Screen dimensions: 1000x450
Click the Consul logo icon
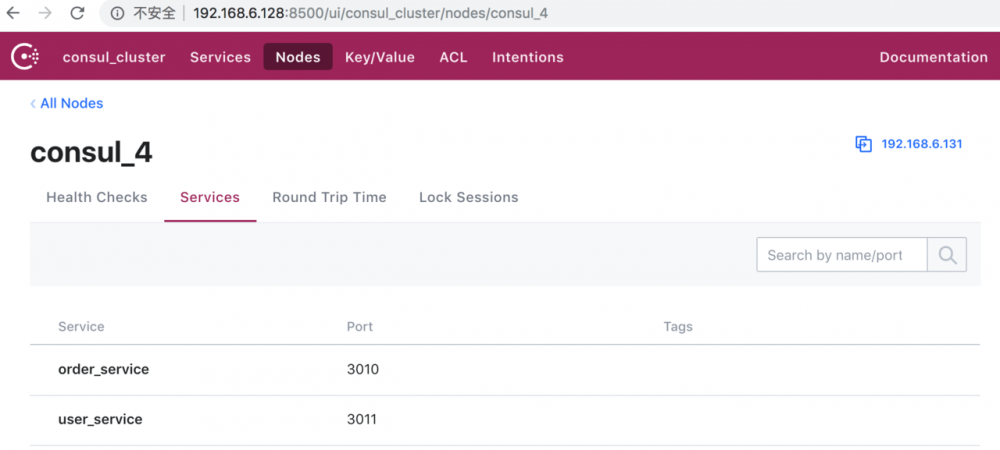click(x=25, y=57)
